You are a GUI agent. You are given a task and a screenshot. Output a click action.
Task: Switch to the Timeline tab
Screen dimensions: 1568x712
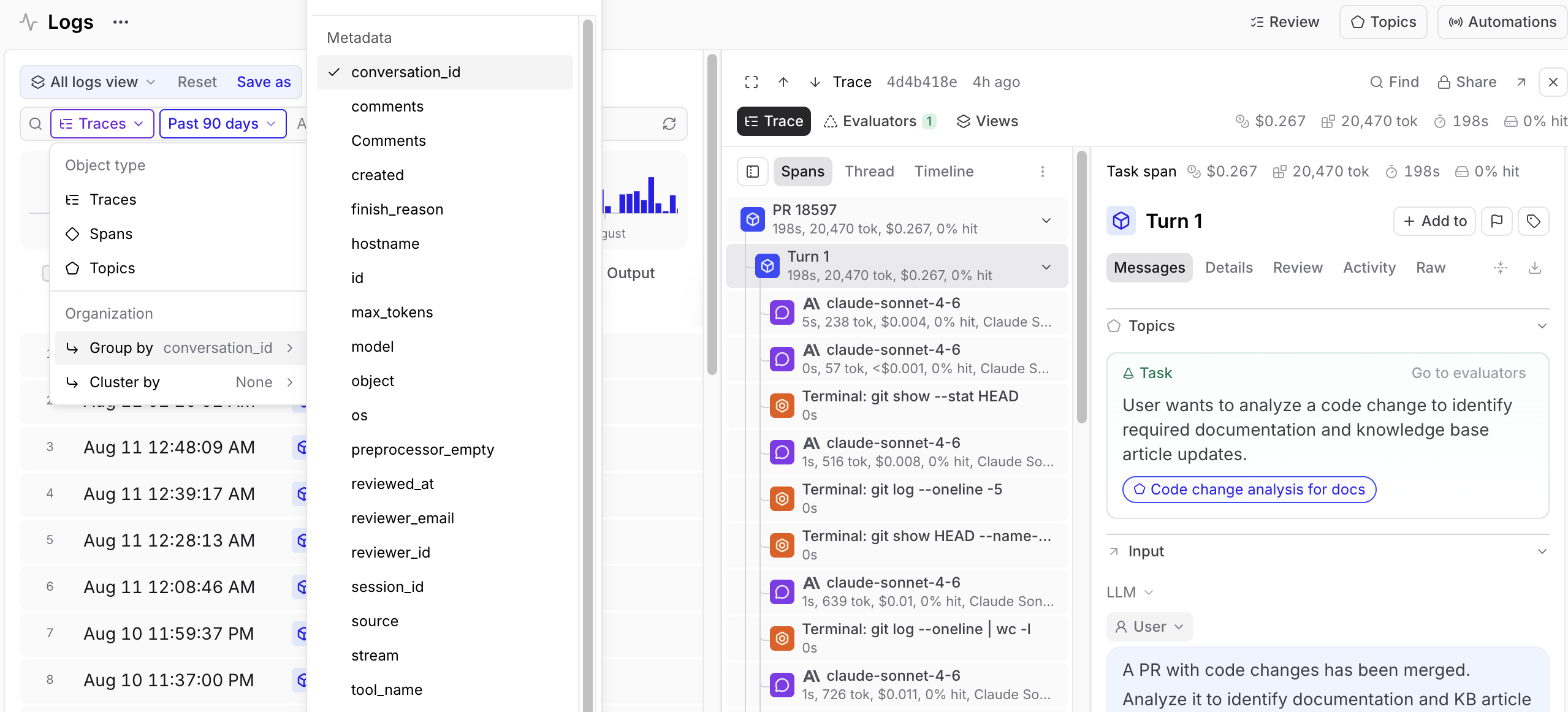coord(943,172)
